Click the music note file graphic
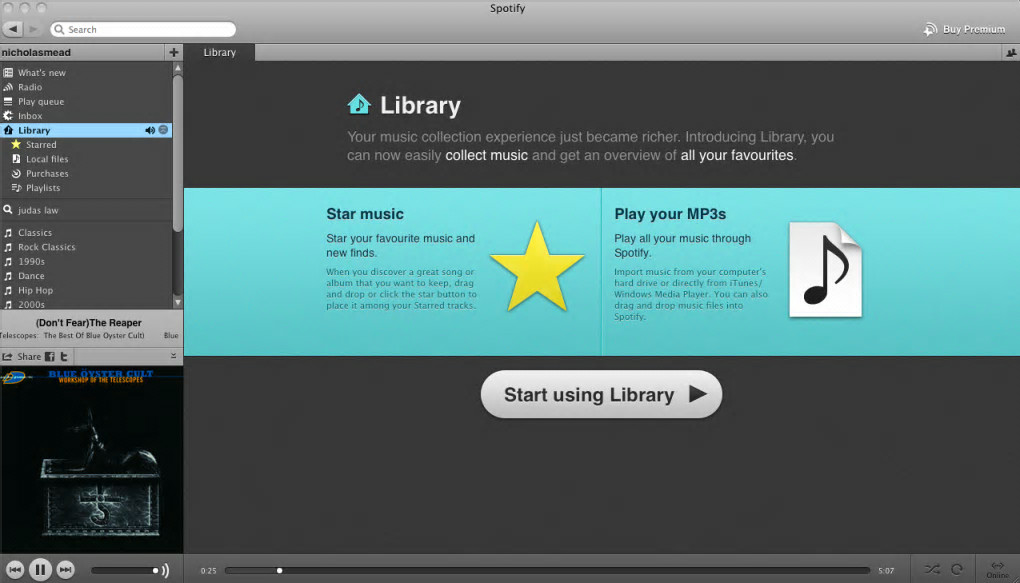Image resolution: width=1020 pixels, height=583 pixels. [x=825, y=269]
